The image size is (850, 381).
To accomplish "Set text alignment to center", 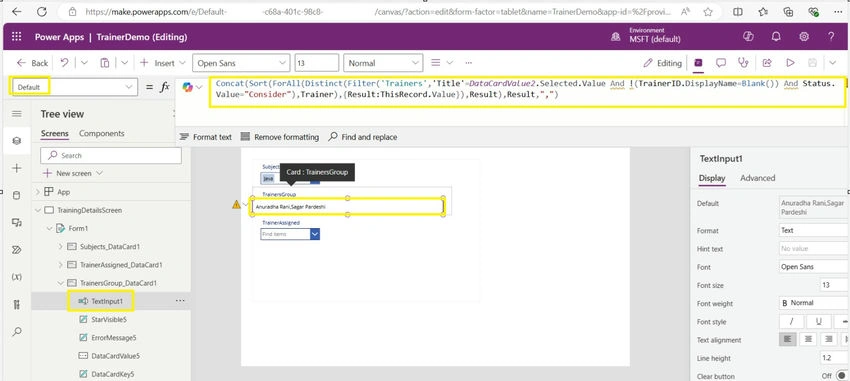I will [x=808, y=339].
